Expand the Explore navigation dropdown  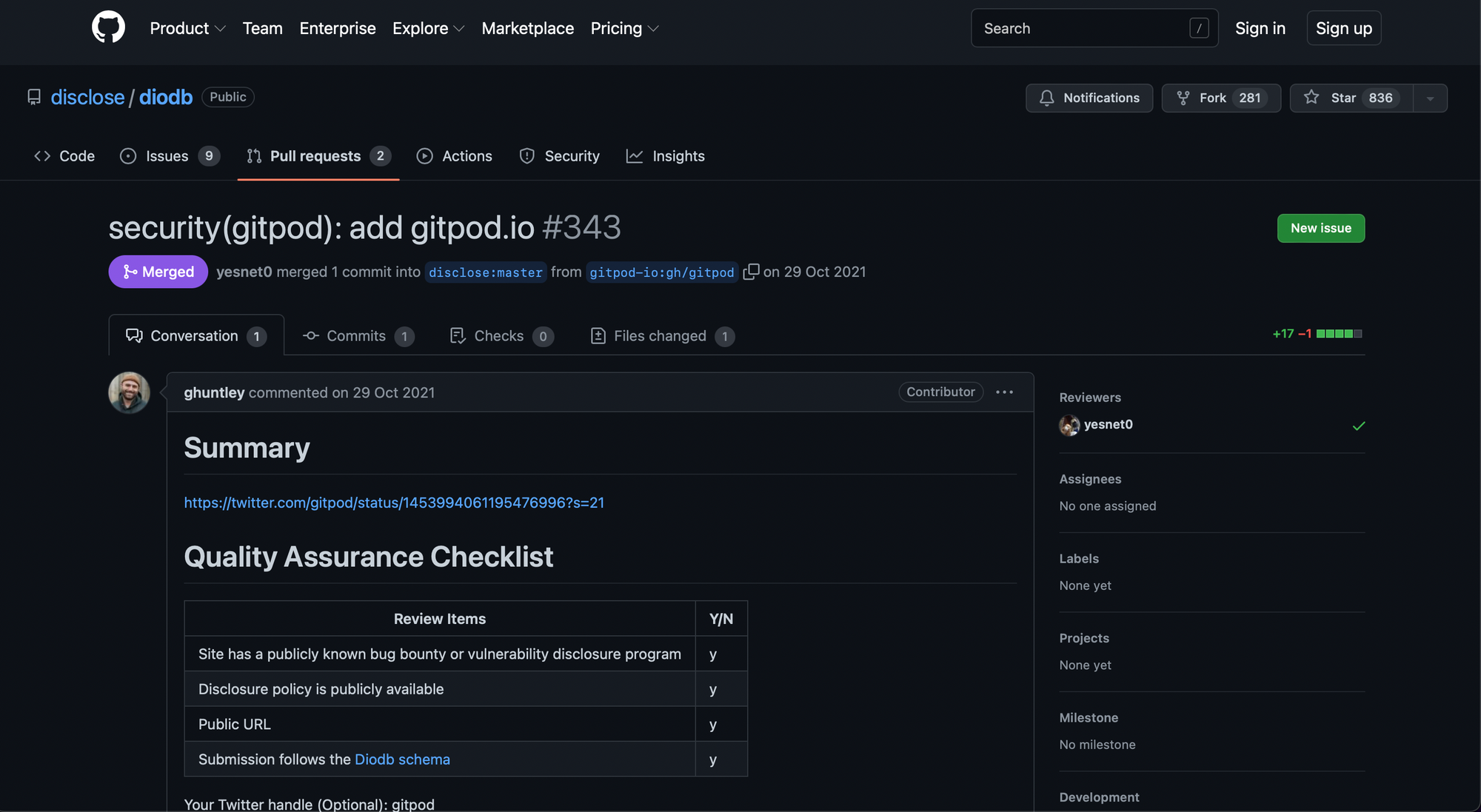[x=428, y=28]
